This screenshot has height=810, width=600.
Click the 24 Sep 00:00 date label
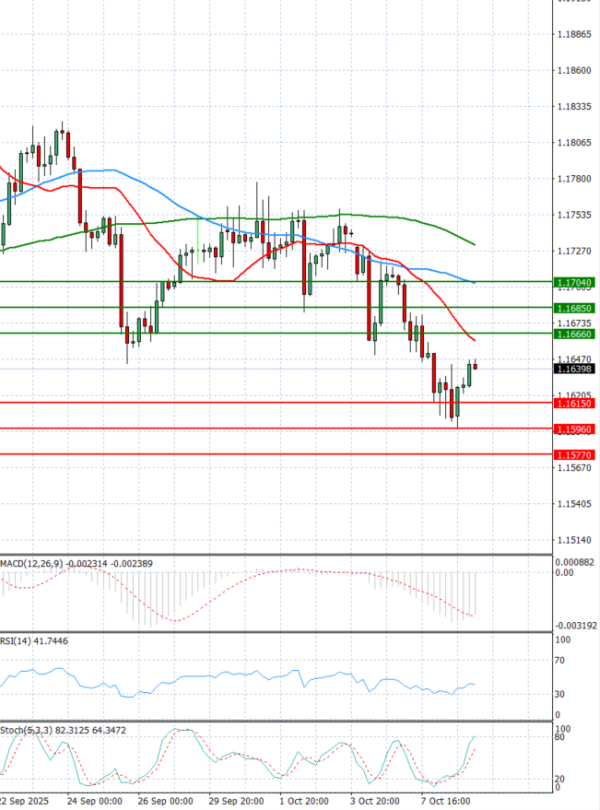94,801
